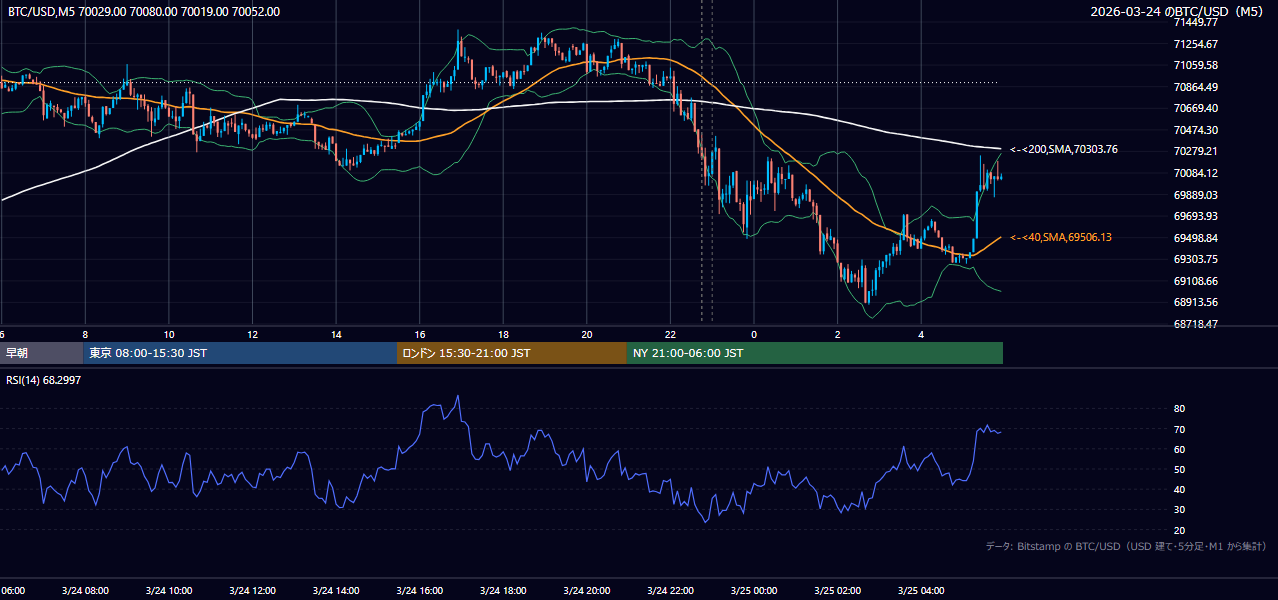This screenshot has height=600, width=1278.
Task: Click price axis label 70864.49
Action: click(x=1195, y=87)
